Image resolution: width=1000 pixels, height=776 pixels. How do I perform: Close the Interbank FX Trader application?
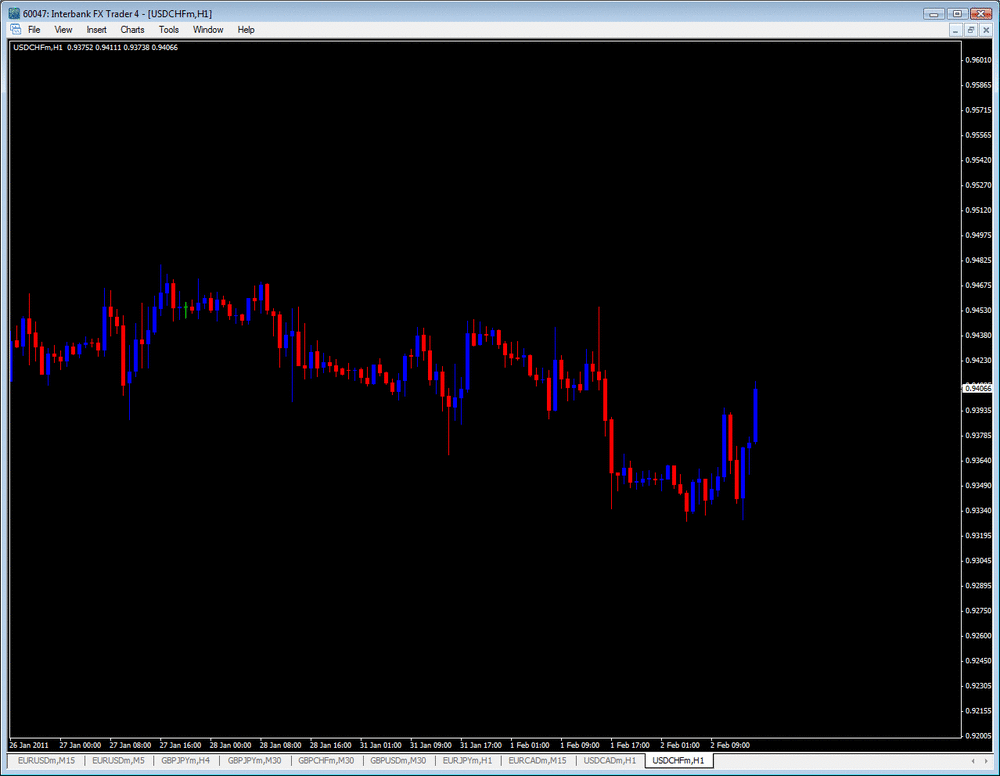coord(981,13)
